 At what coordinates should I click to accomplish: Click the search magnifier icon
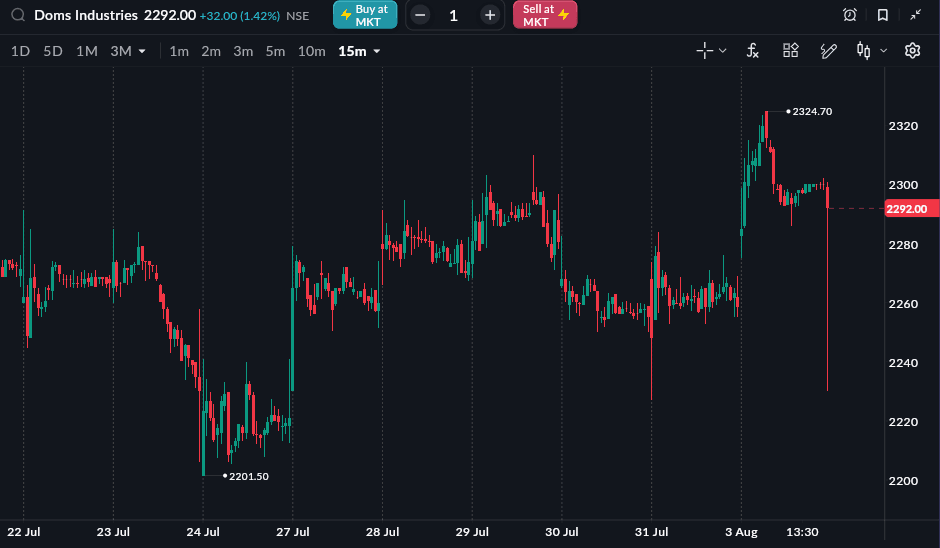[x=18, y=15]
